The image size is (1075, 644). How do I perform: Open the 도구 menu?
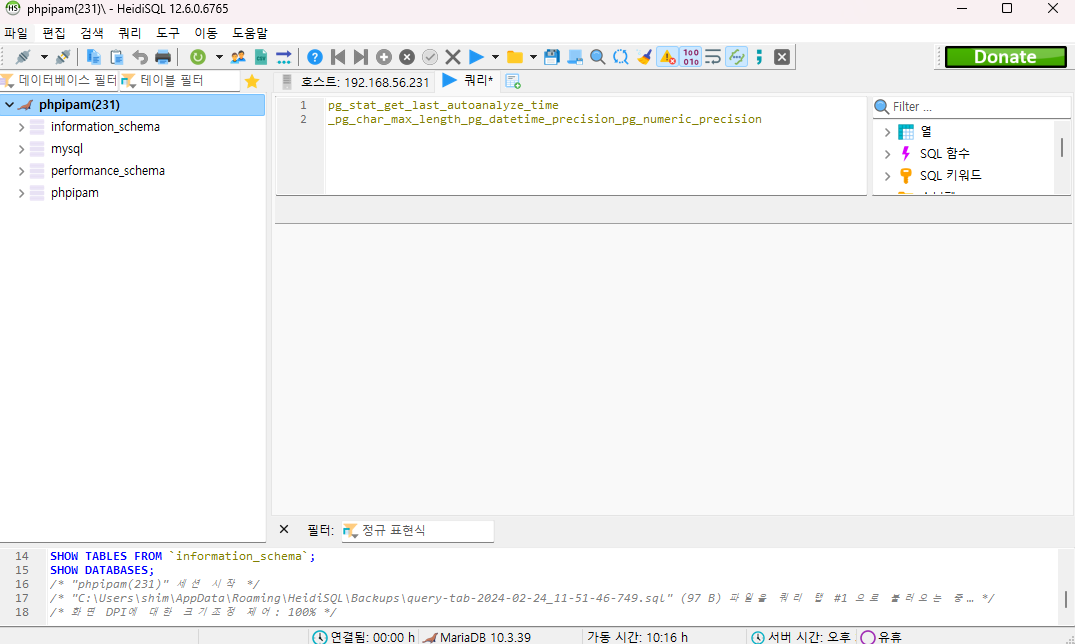point(167,33)
